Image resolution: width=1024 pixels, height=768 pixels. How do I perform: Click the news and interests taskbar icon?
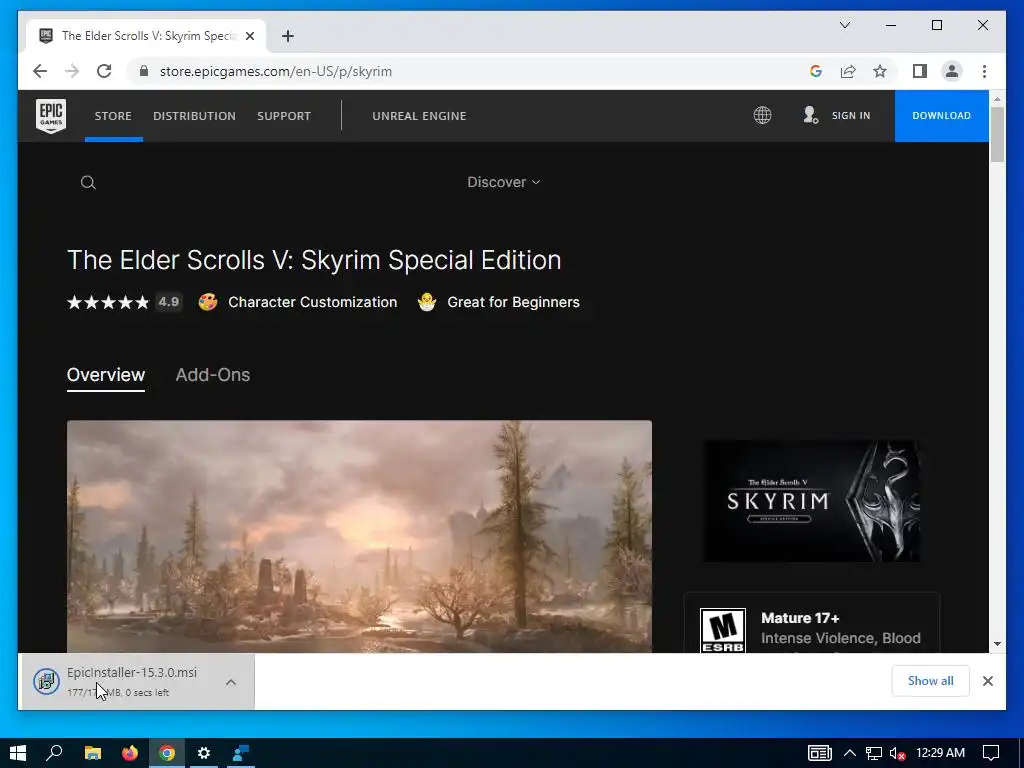[x=820, y=753]
